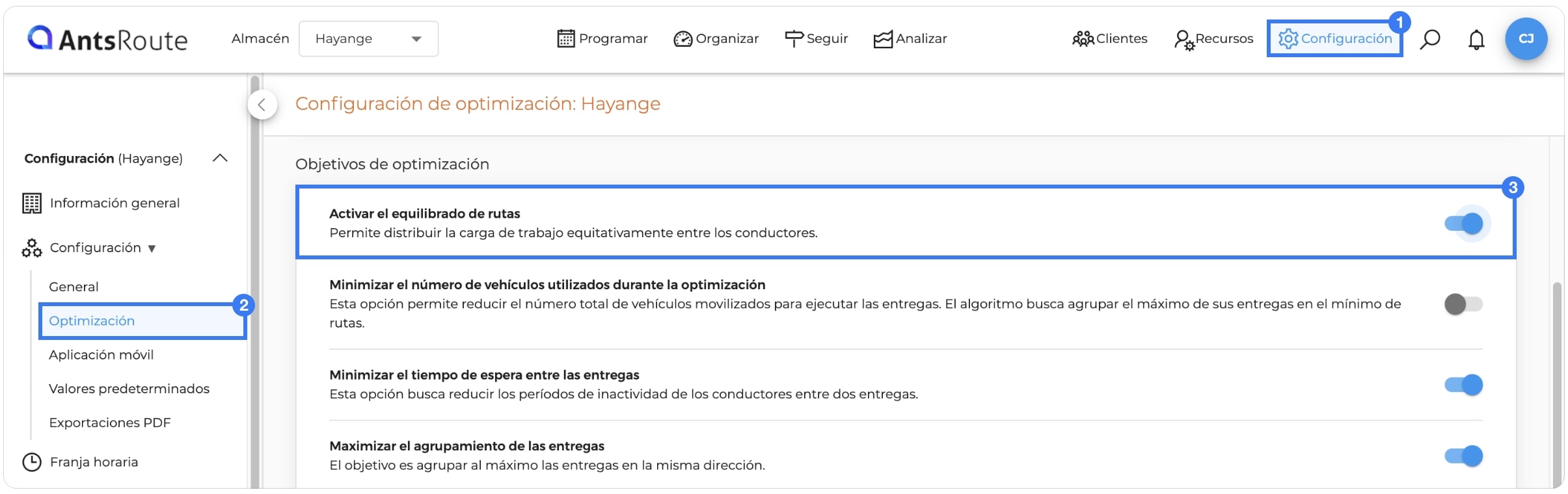This screenshot has height=494, width=1568.
Task: Select Optimización in the sidebar
Action: tap(92, 320)
